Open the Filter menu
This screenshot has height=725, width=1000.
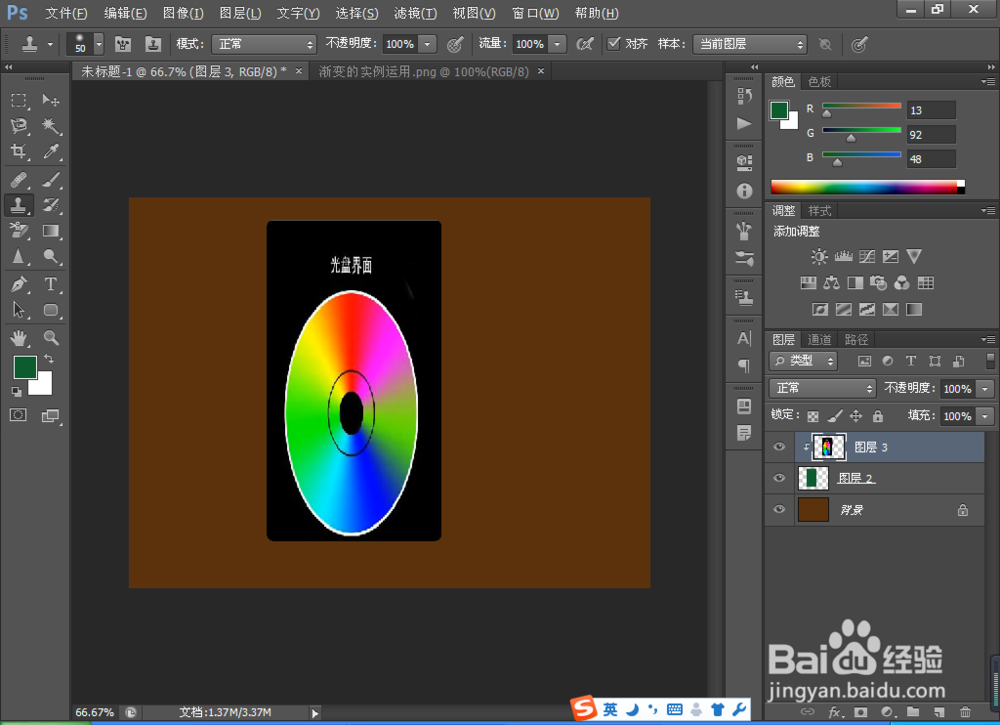pos(415,13)
